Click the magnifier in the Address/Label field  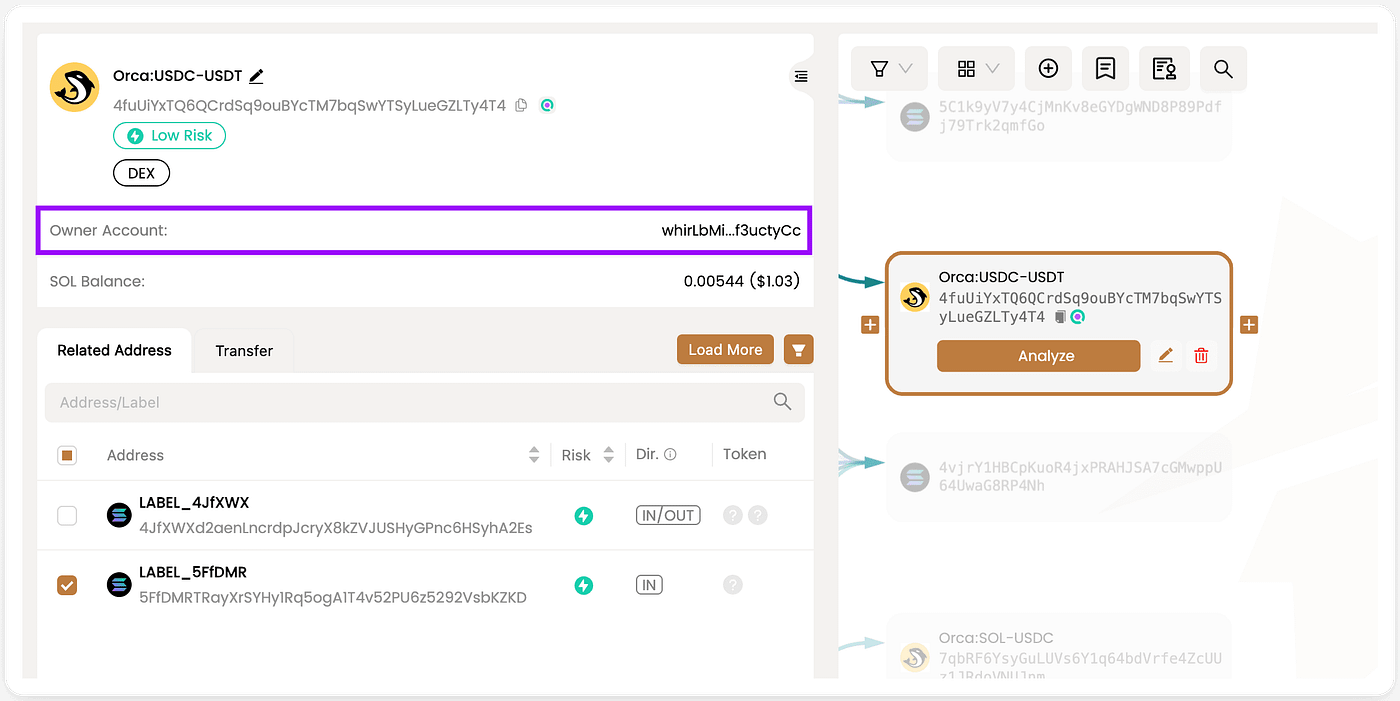pyautogui.click(x=782, y=401)
